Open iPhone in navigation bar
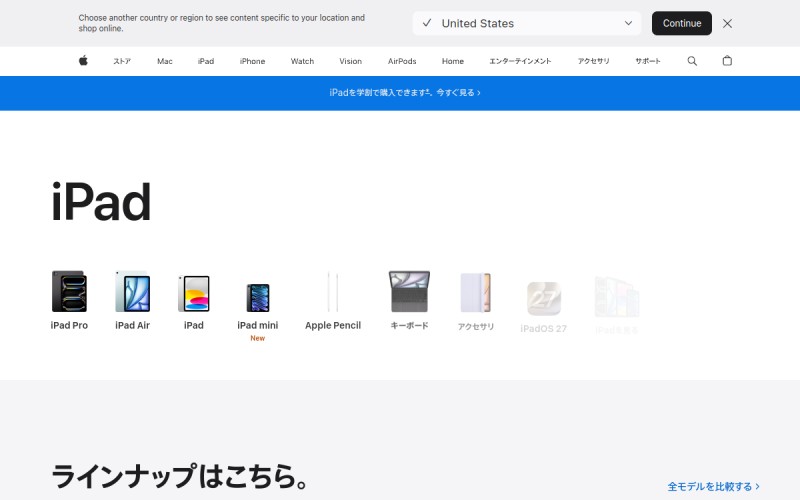Image resolution: width=800 pixels, height=500 pixels. (x=253, y=61)
